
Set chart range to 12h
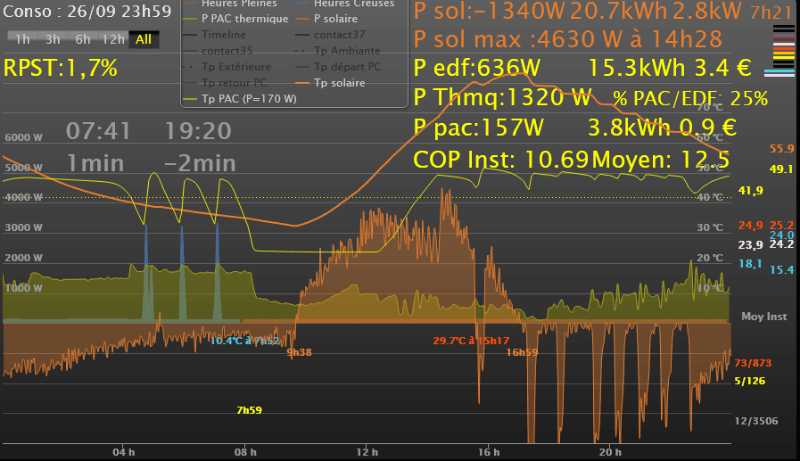click(114, 39)
